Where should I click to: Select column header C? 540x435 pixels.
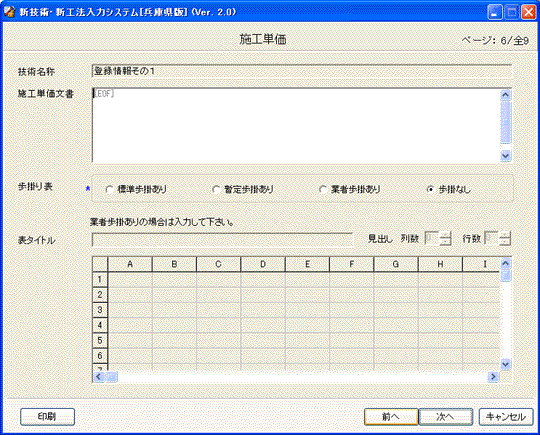click(x=218, y=264)
